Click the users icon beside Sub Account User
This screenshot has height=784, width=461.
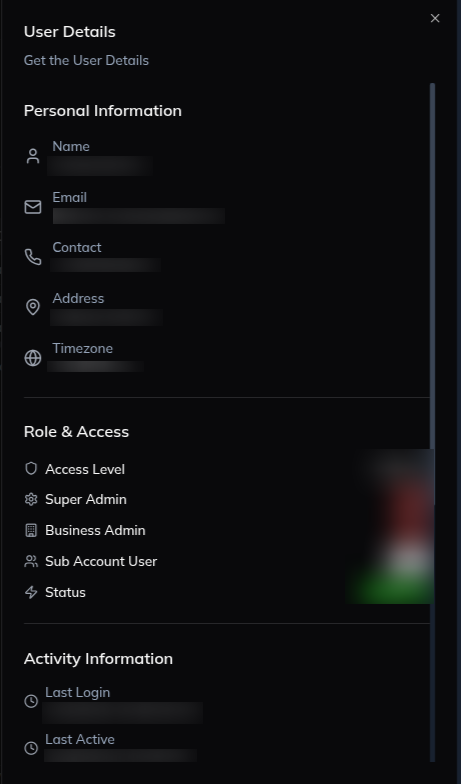[31, 561]
